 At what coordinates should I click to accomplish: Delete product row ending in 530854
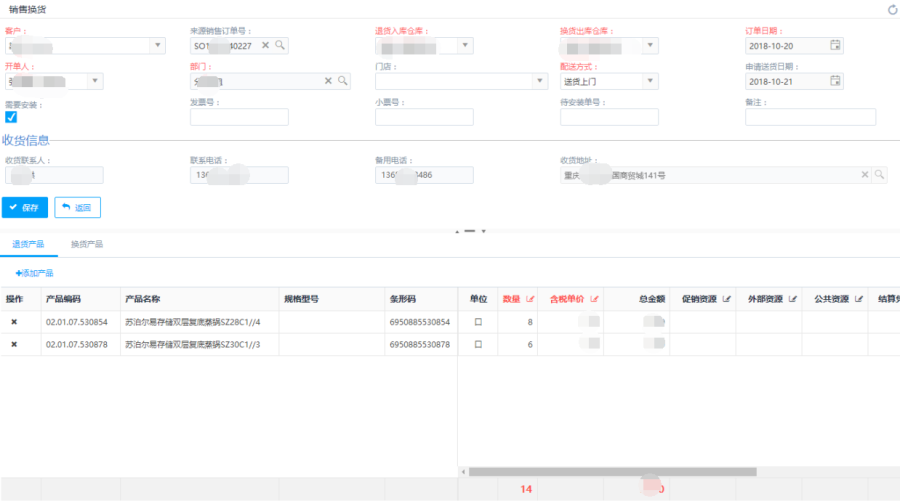(14, 322)
